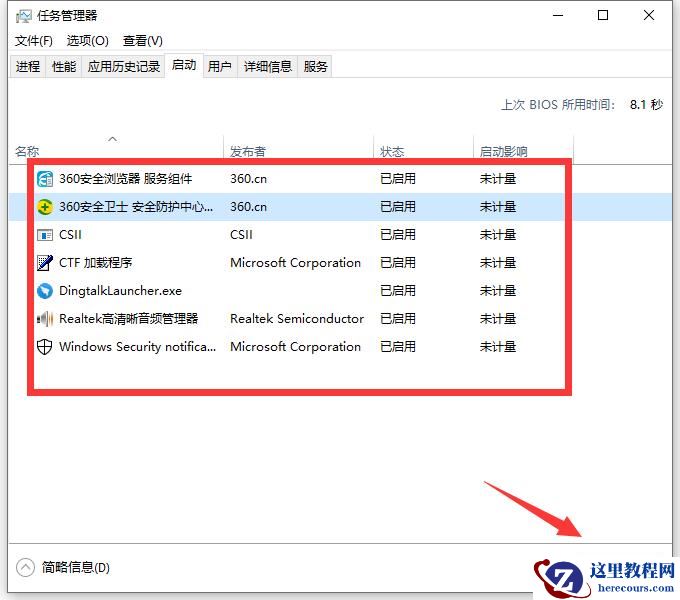Sort by the 启动影响 column header
The image size is (680, 600).
coord(503,151)
